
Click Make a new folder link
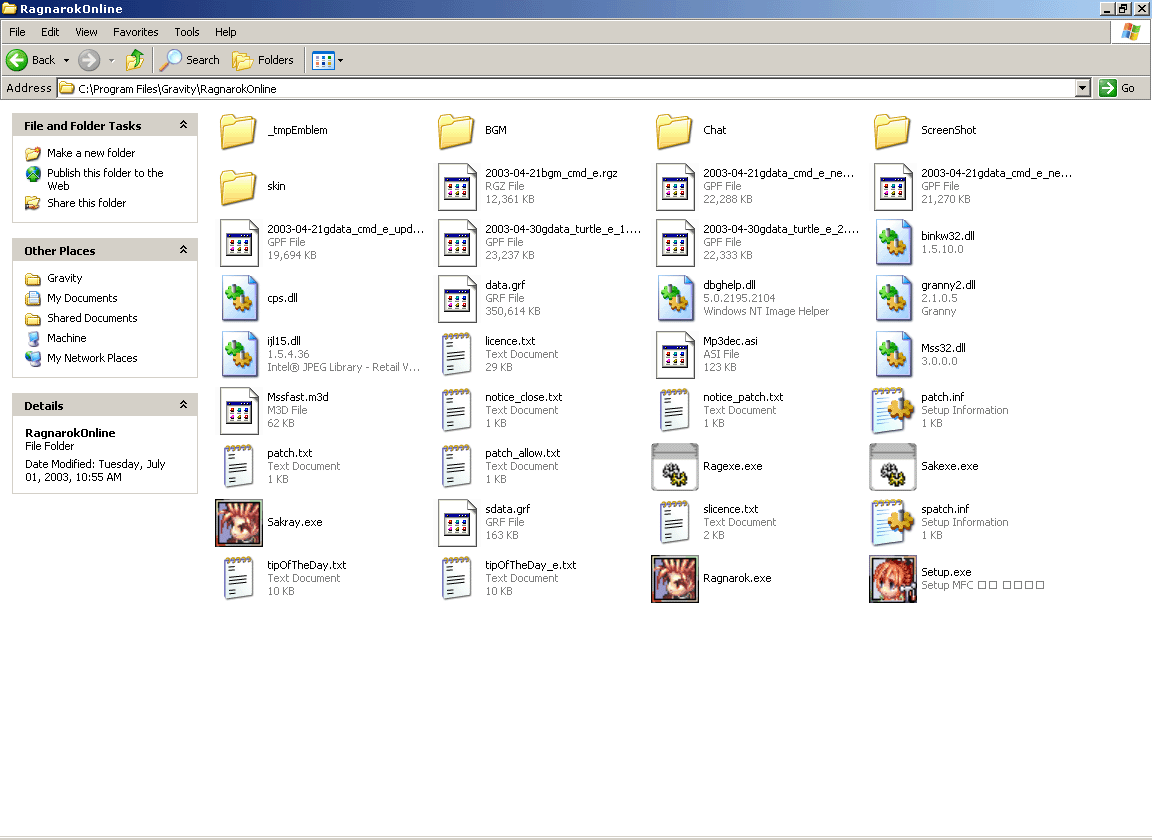(91, 153)
